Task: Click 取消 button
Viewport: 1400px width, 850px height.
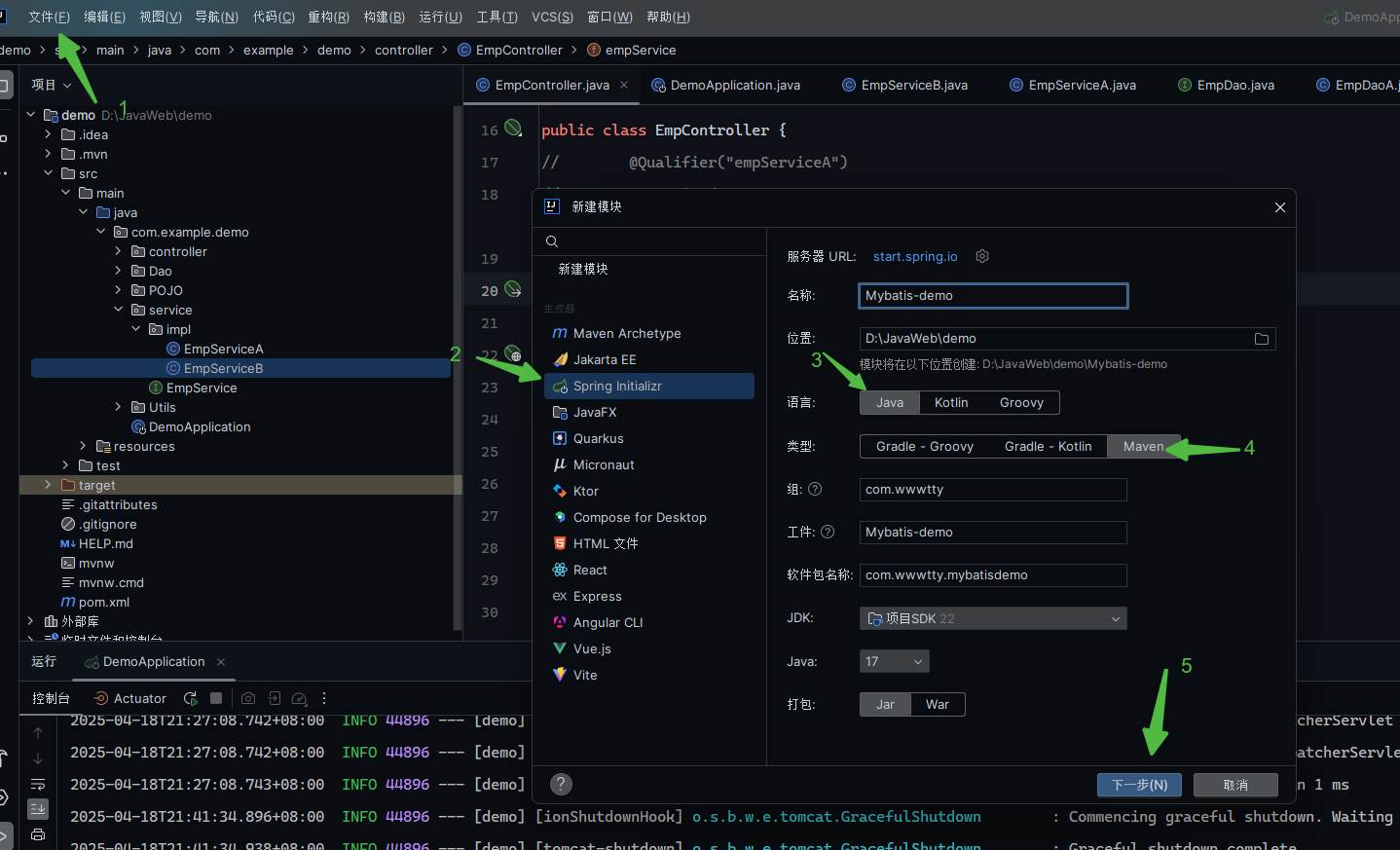Action: coord(1235,785)
